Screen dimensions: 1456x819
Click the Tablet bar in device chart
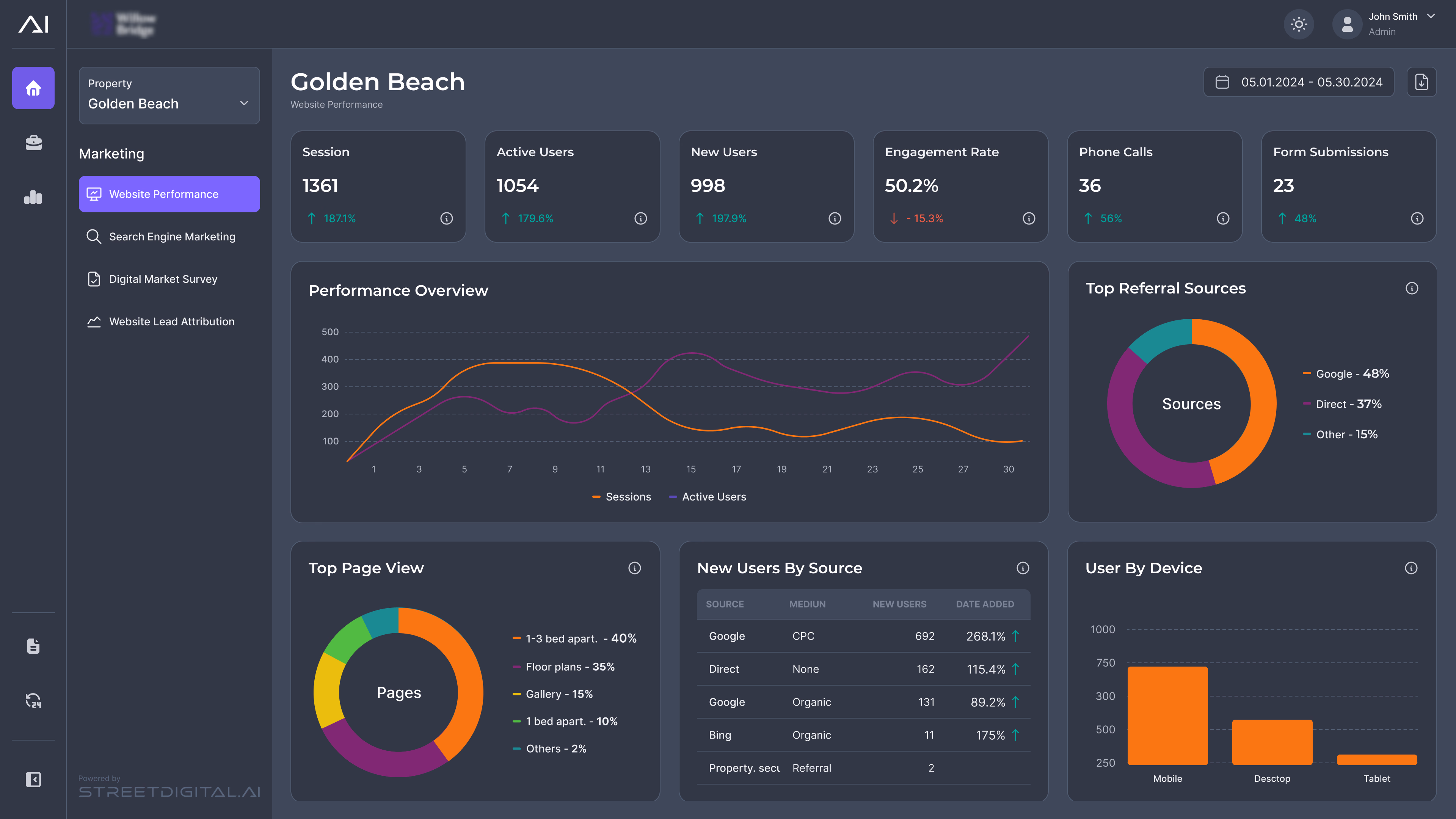click(1377, 759)
